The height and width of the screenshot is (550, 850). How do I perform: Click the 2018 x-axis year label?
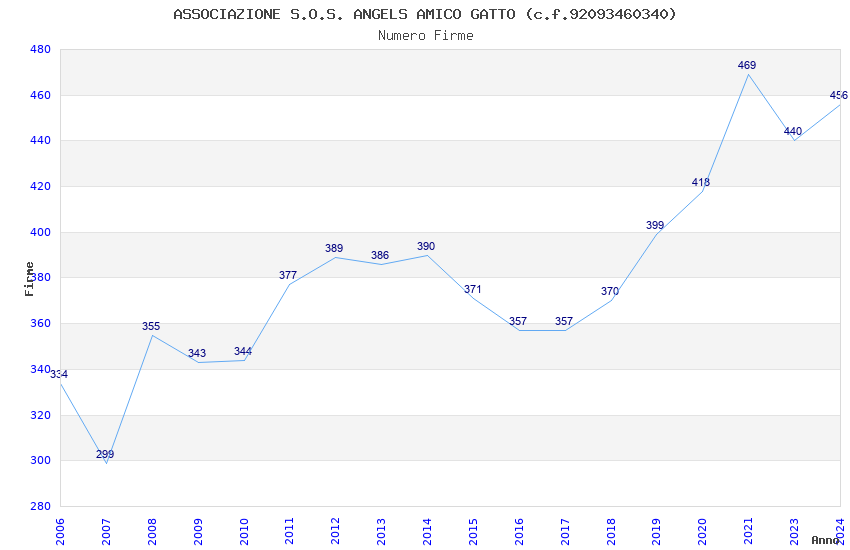(x=611, y=531)
